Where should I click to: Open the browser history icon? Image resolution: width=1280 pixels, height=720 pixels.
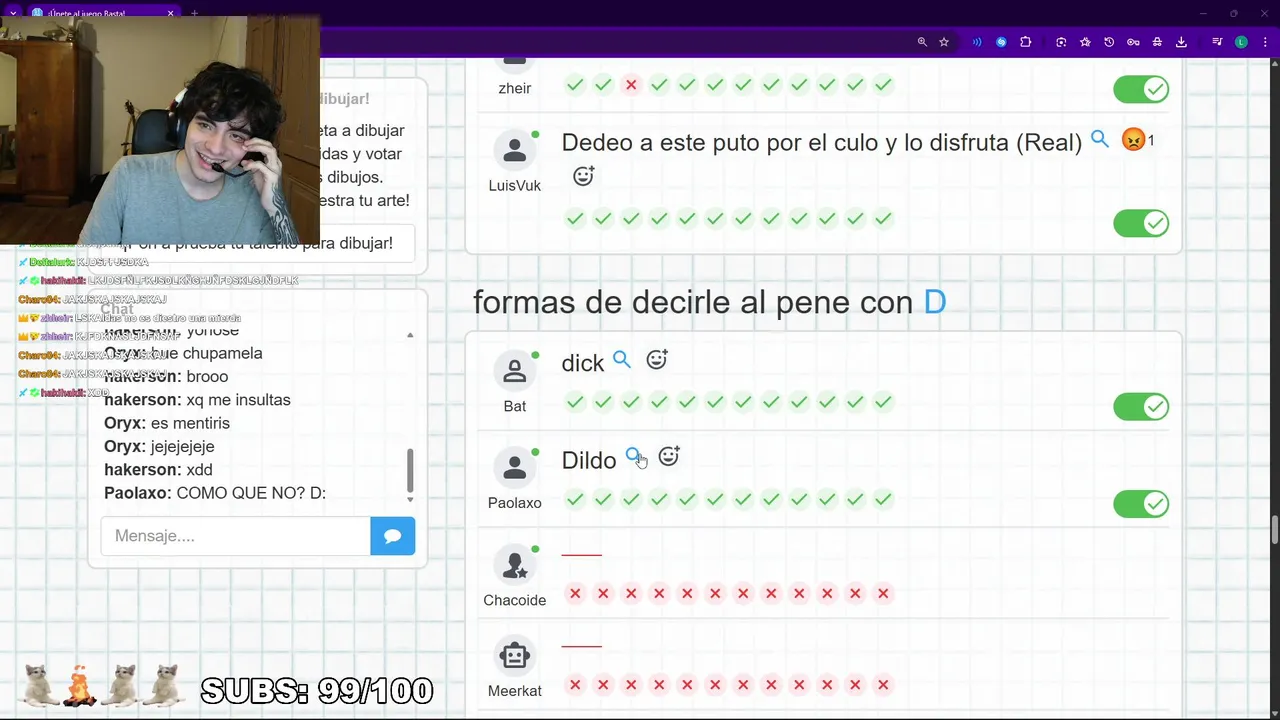[x=1109, y=42]
